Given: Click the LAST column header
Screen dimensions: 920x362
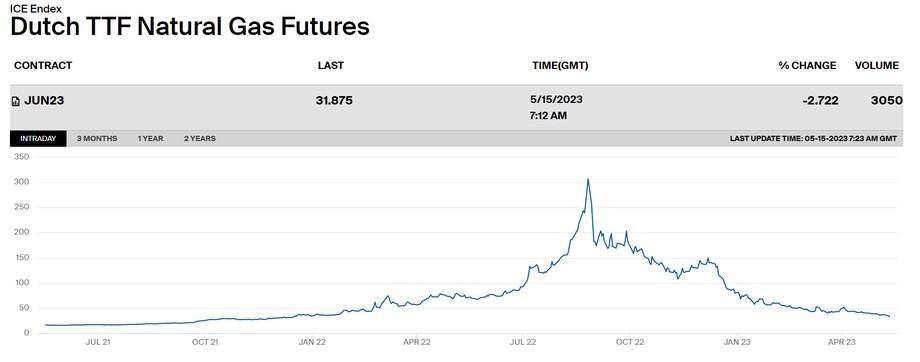Looking at the screenshot, I should tap(330, 66).
